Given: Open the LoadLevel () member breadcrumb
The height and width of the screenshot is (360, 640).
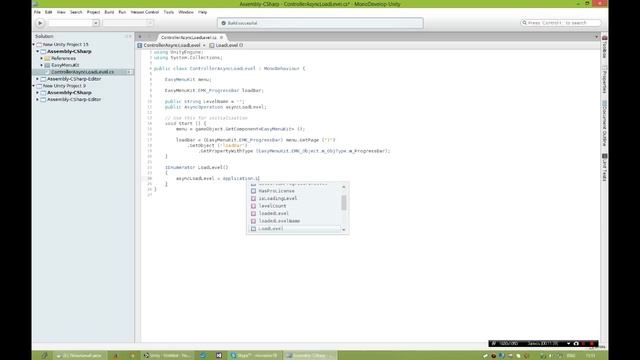Looking at the screenshot, I should (226, 45).
